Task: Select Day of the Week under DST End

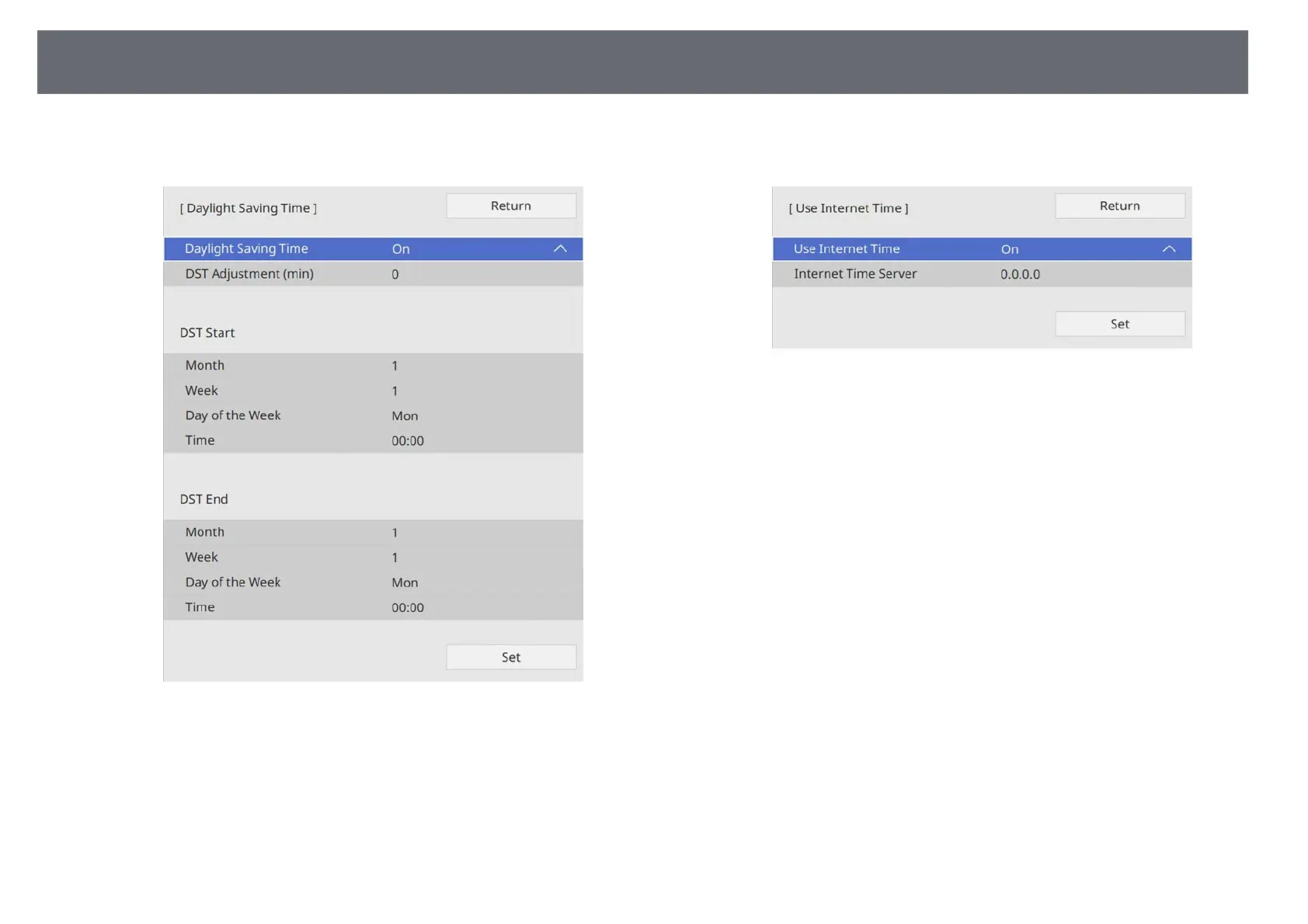Action: pyautogui.click(x=233, y=582)
